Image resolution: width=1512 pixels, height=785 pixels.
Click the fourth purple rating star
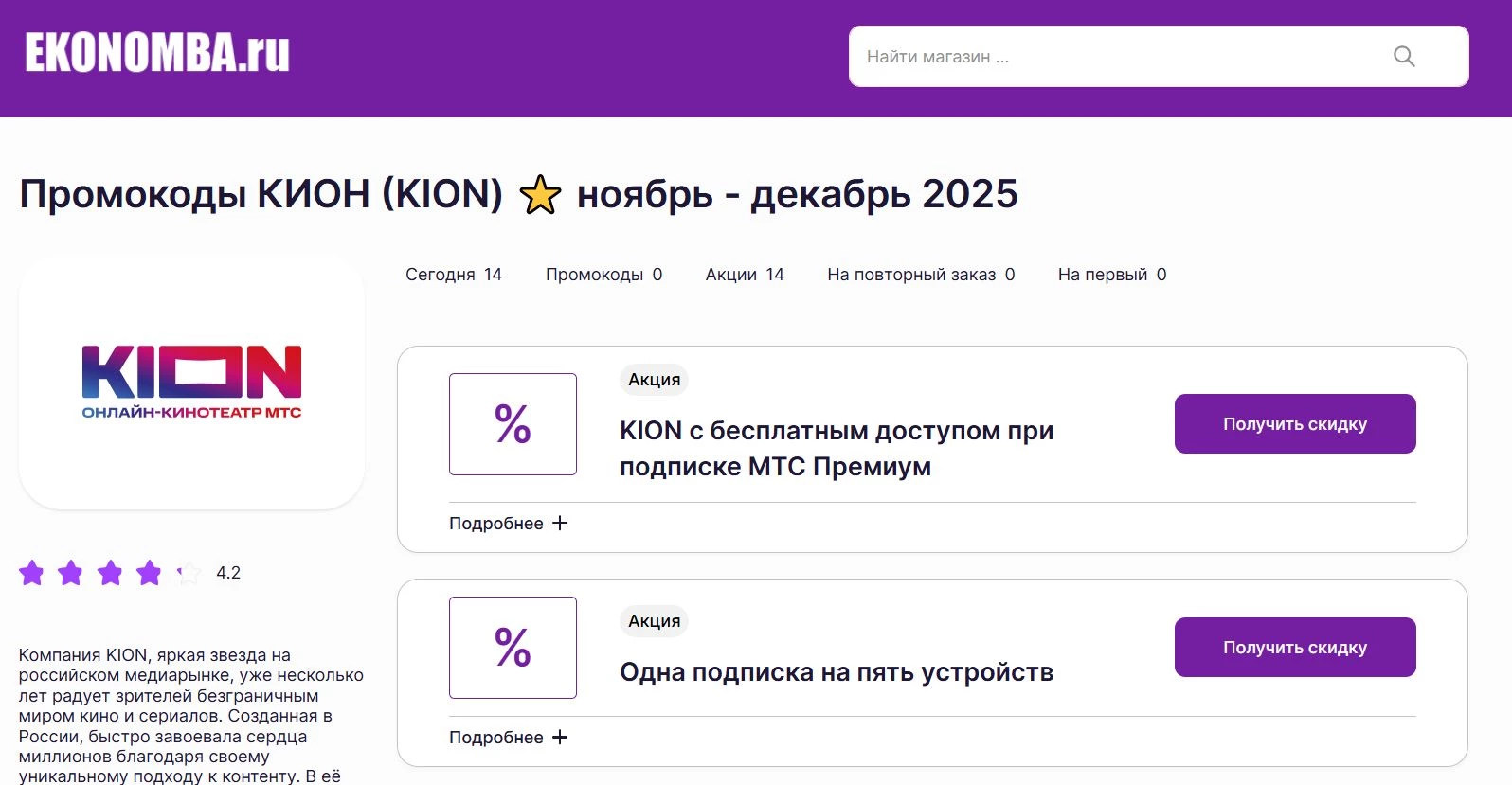point(149,572)
